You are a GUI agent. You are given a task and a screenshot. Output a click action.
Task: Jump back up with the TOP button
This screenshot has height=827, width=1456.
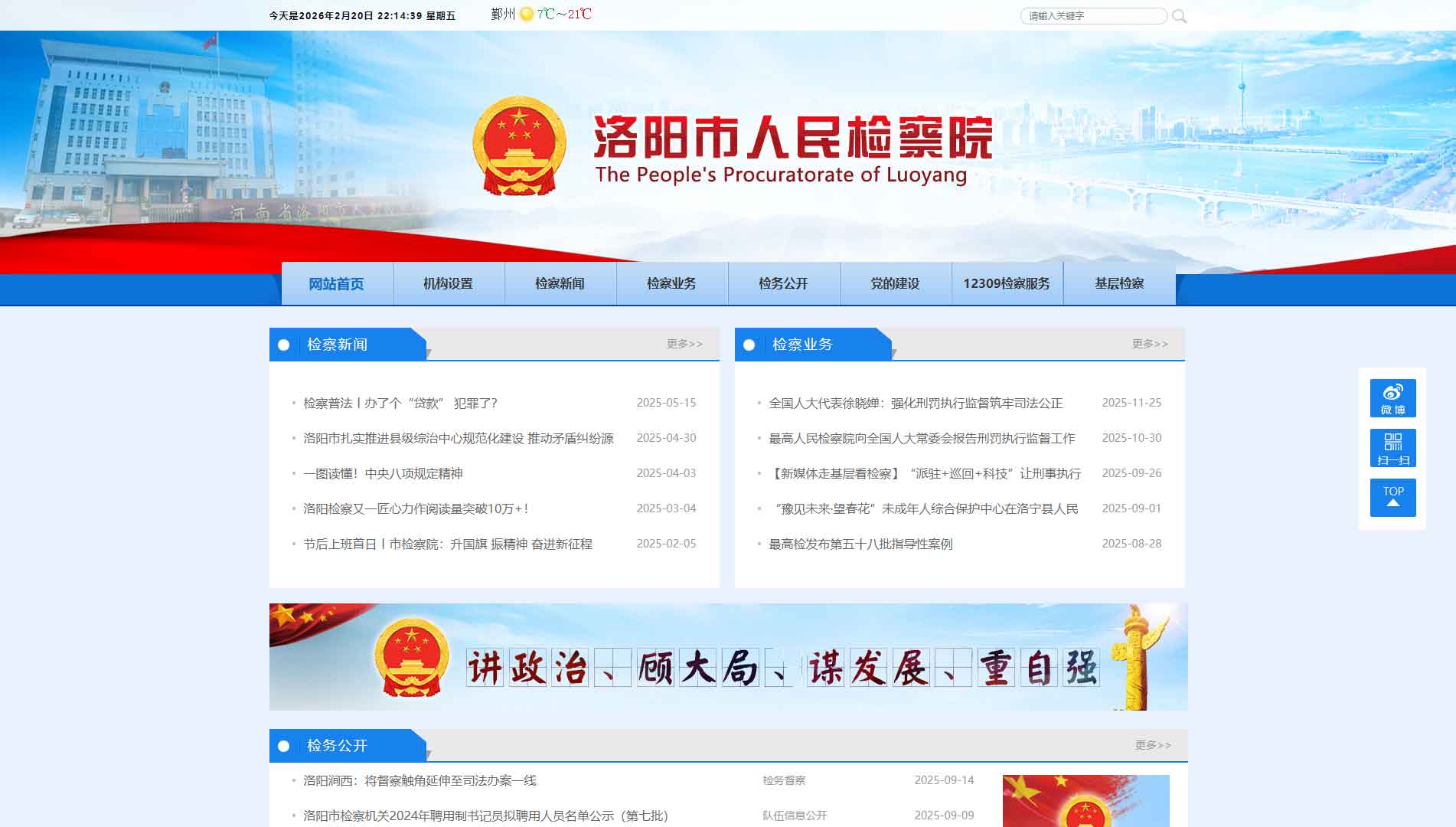tap(1392, 498)
